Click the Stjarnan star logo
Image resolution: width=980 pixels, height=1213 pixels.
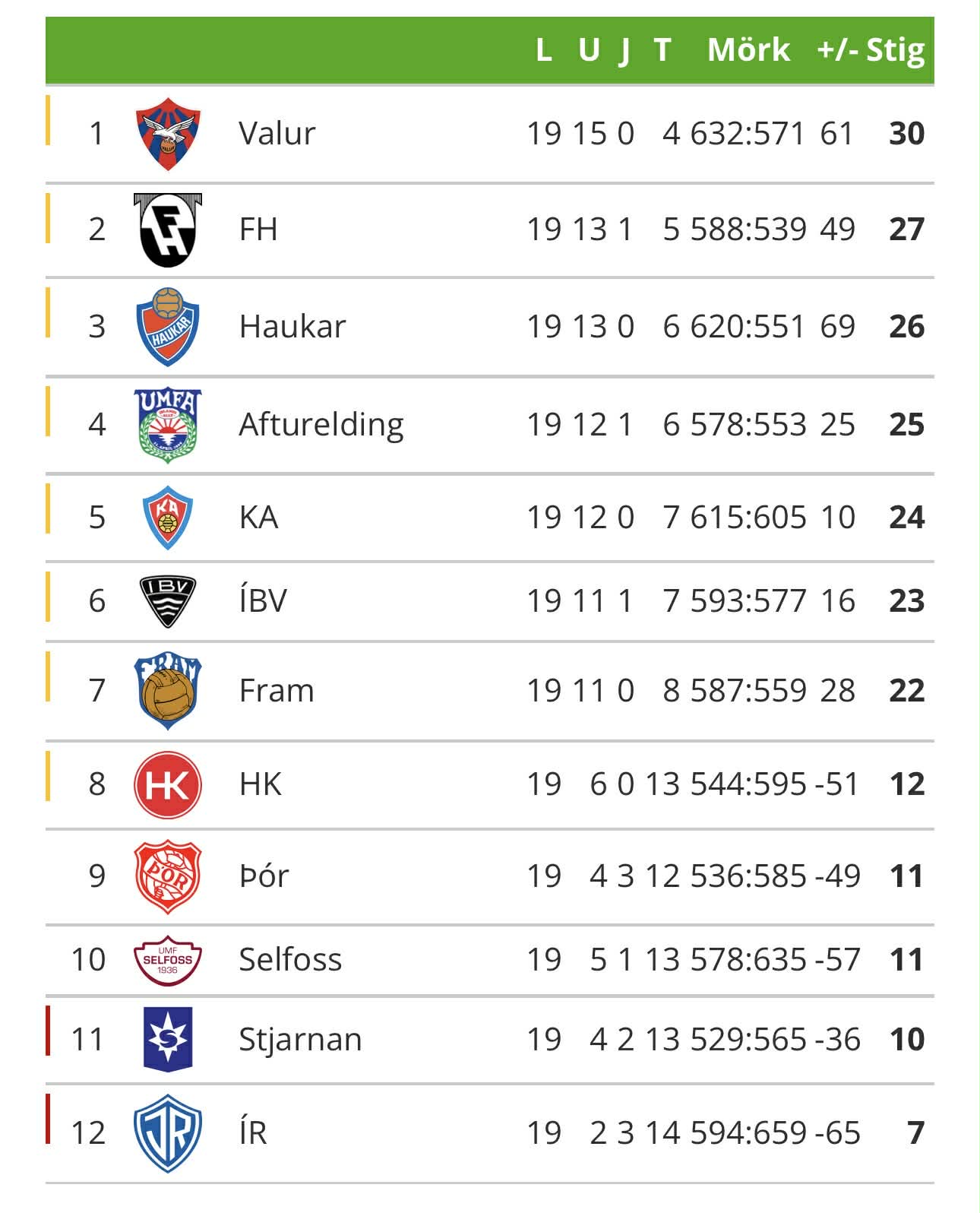coord(167,1039)
